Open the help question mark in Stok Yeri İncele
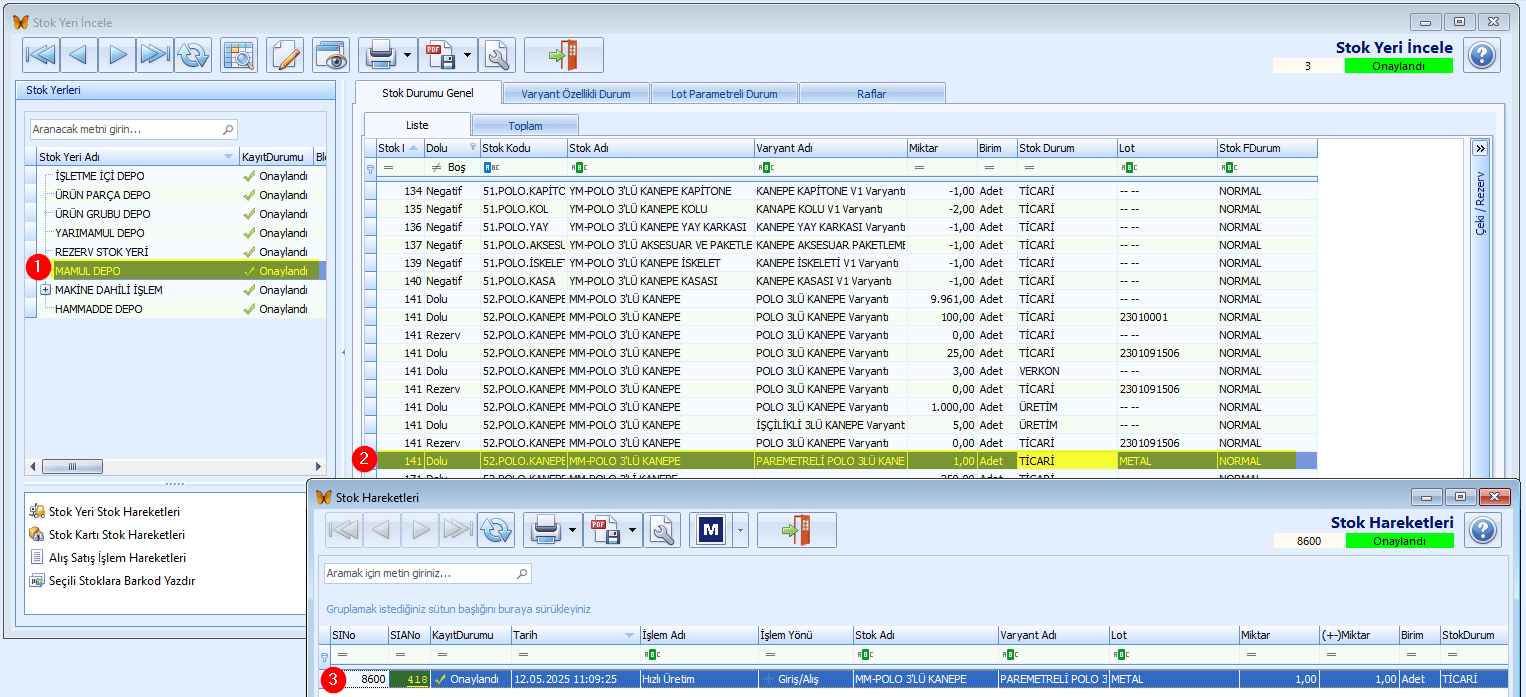Screen dimensions: 1526x697 click(x=1482, y=55)
